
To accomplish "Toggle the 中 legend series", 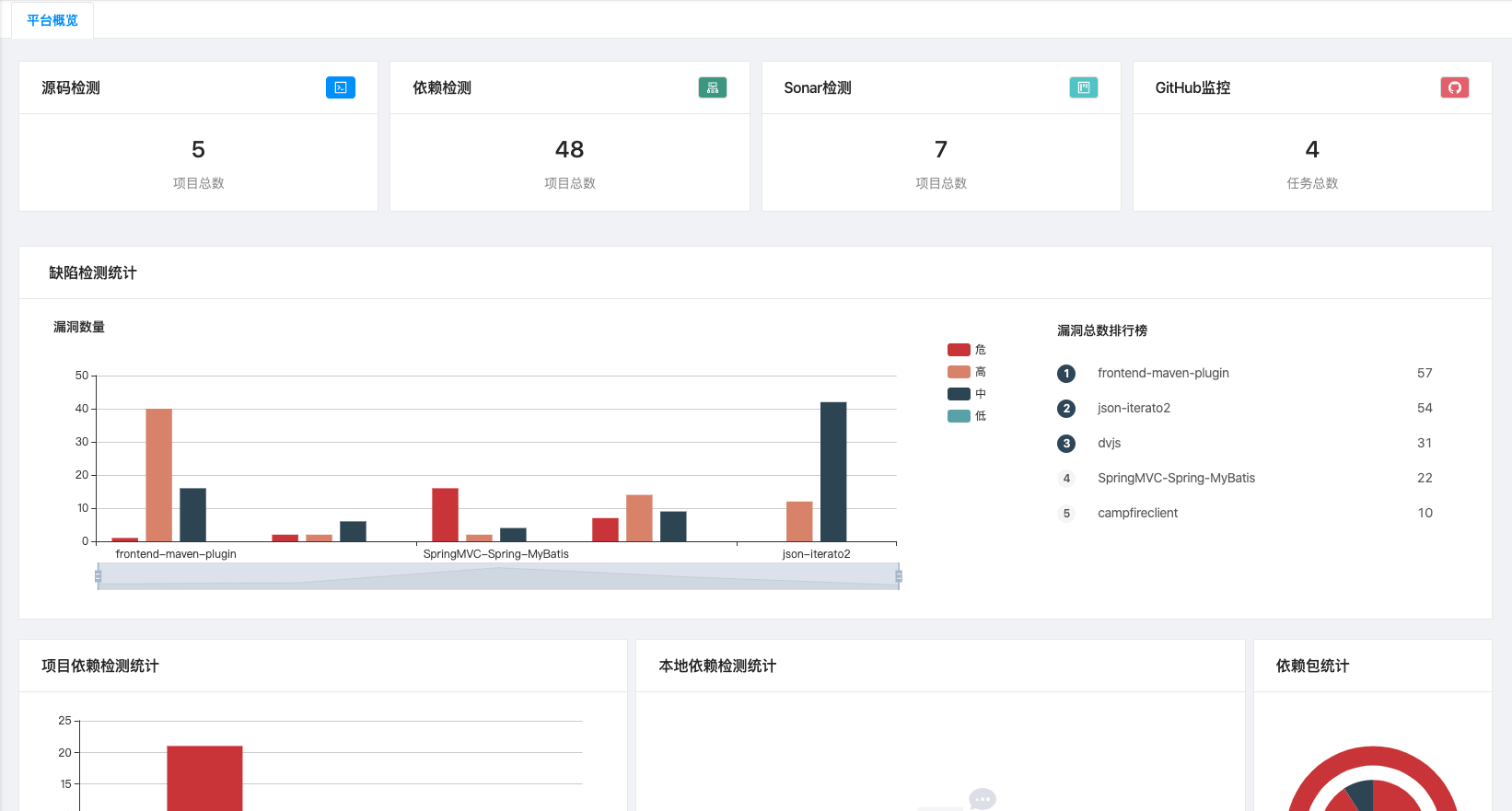I will [x=967, y=394].
